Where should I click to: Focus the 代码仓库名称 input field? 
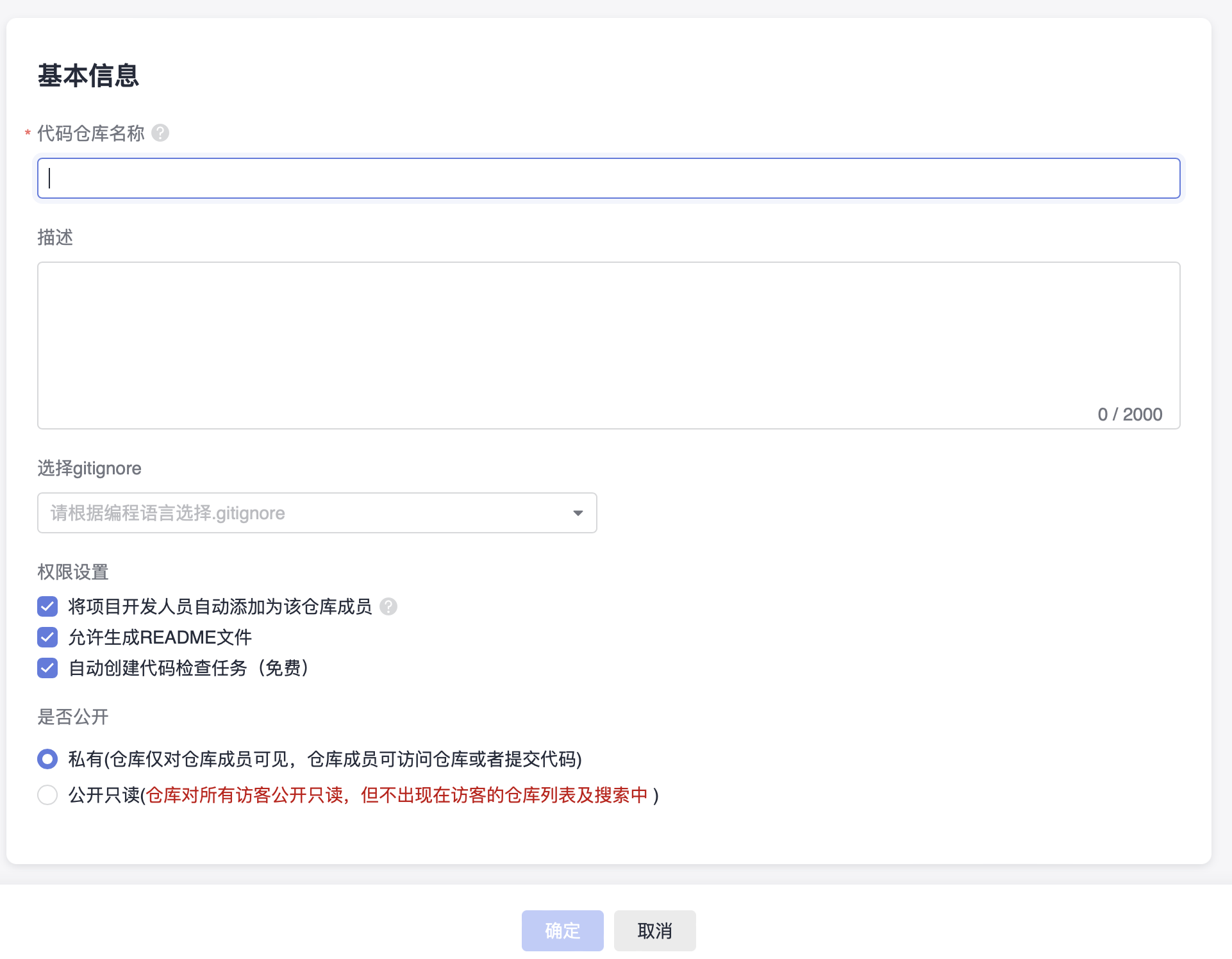[608, 178]
